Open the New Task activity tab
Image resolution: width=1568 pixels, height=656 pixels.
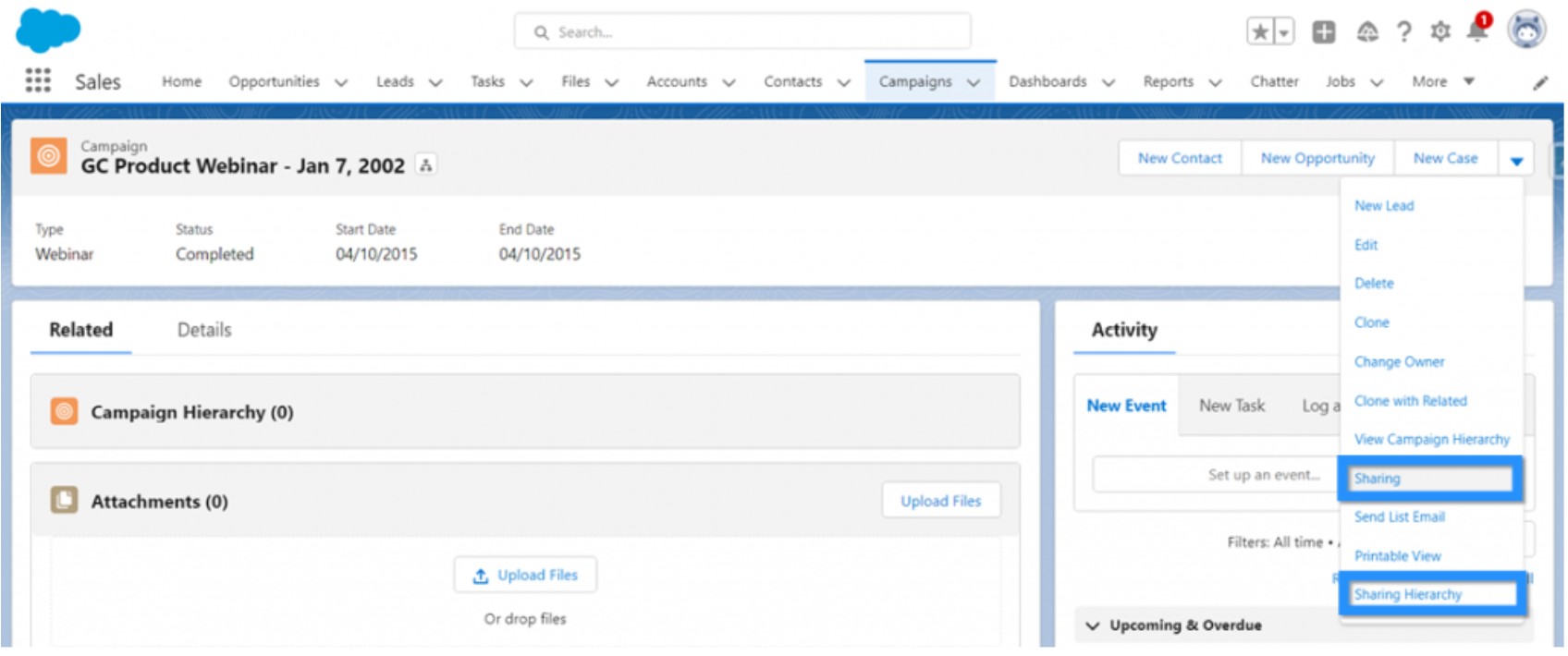(x=1231, y=406)
